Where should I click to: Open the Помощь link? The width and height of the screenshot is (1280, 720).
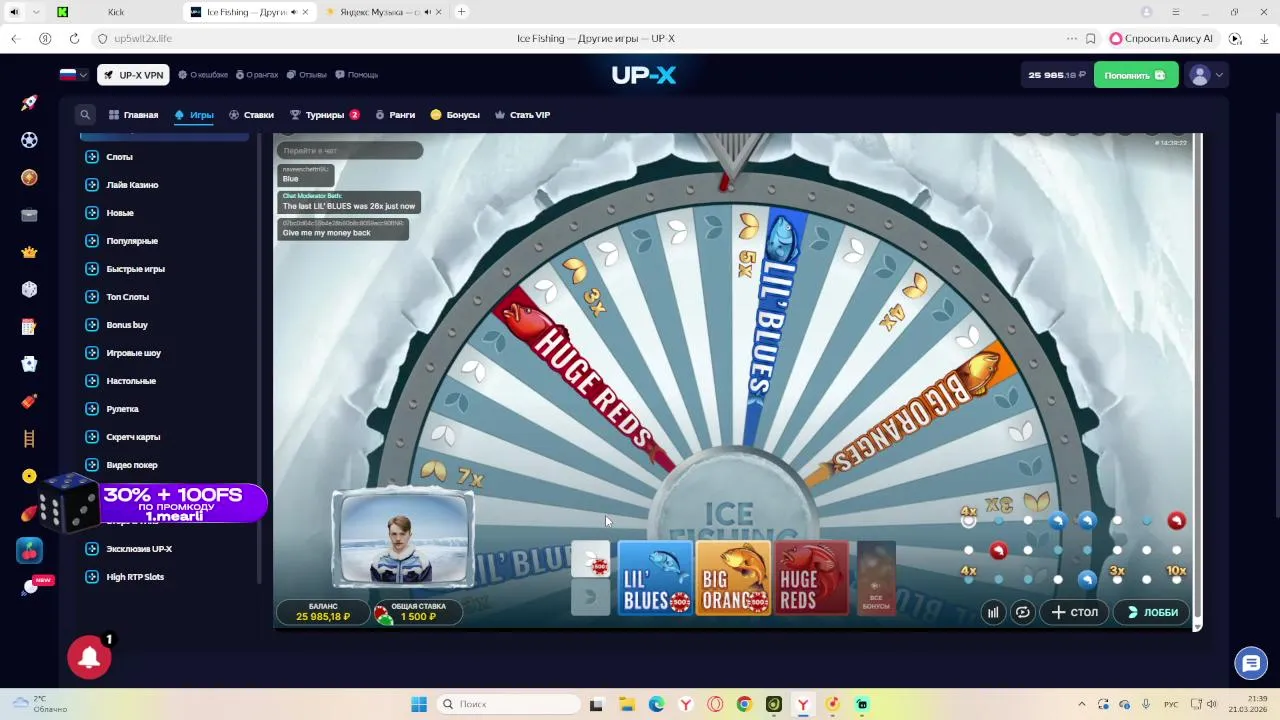[x=356, y=75]
